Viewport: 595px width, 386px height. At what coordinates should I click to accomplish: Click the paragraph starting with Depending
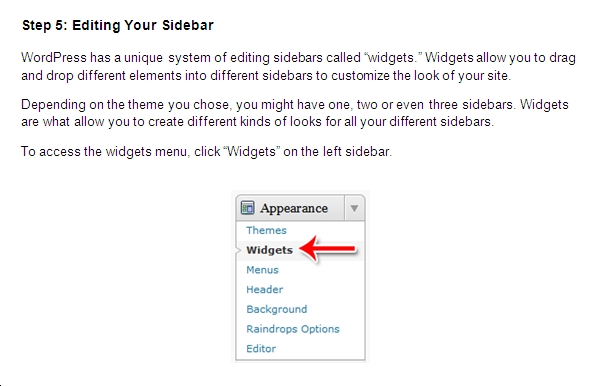(295, 113)
